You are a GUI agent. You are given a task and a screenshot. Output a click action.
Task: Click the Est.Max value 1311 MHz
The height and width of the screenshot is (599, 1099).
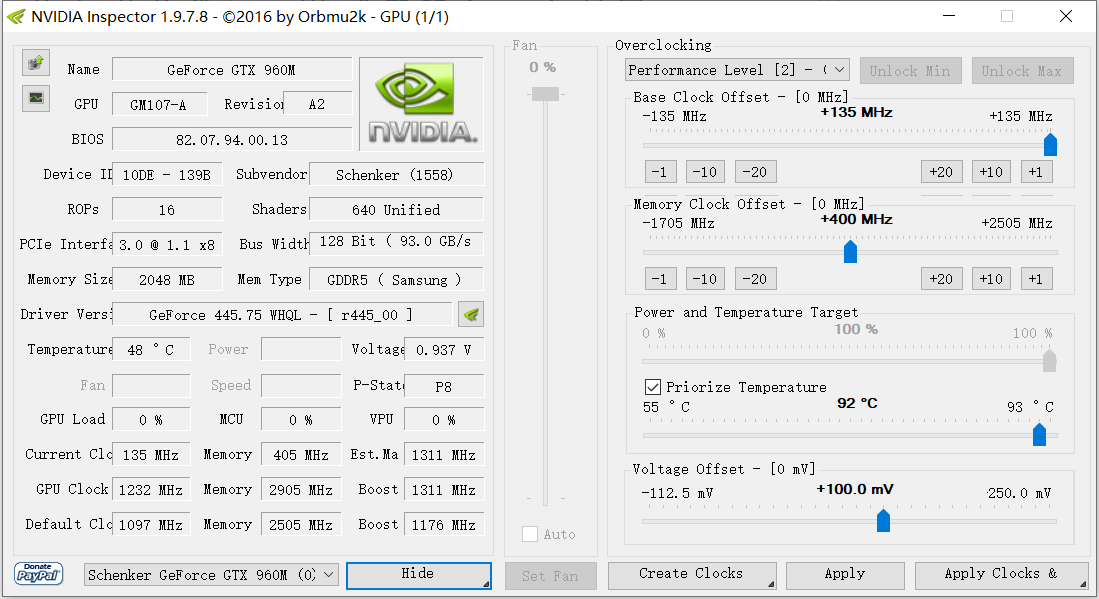click(x=444, y=455)
